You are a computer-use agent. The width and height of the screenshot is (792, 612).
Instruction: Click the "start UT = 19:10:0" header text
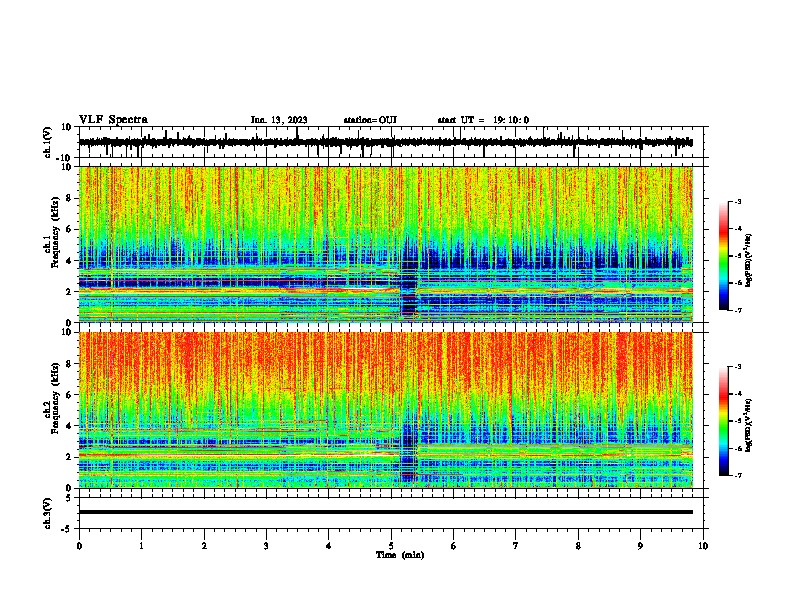[x=483, y=120]
